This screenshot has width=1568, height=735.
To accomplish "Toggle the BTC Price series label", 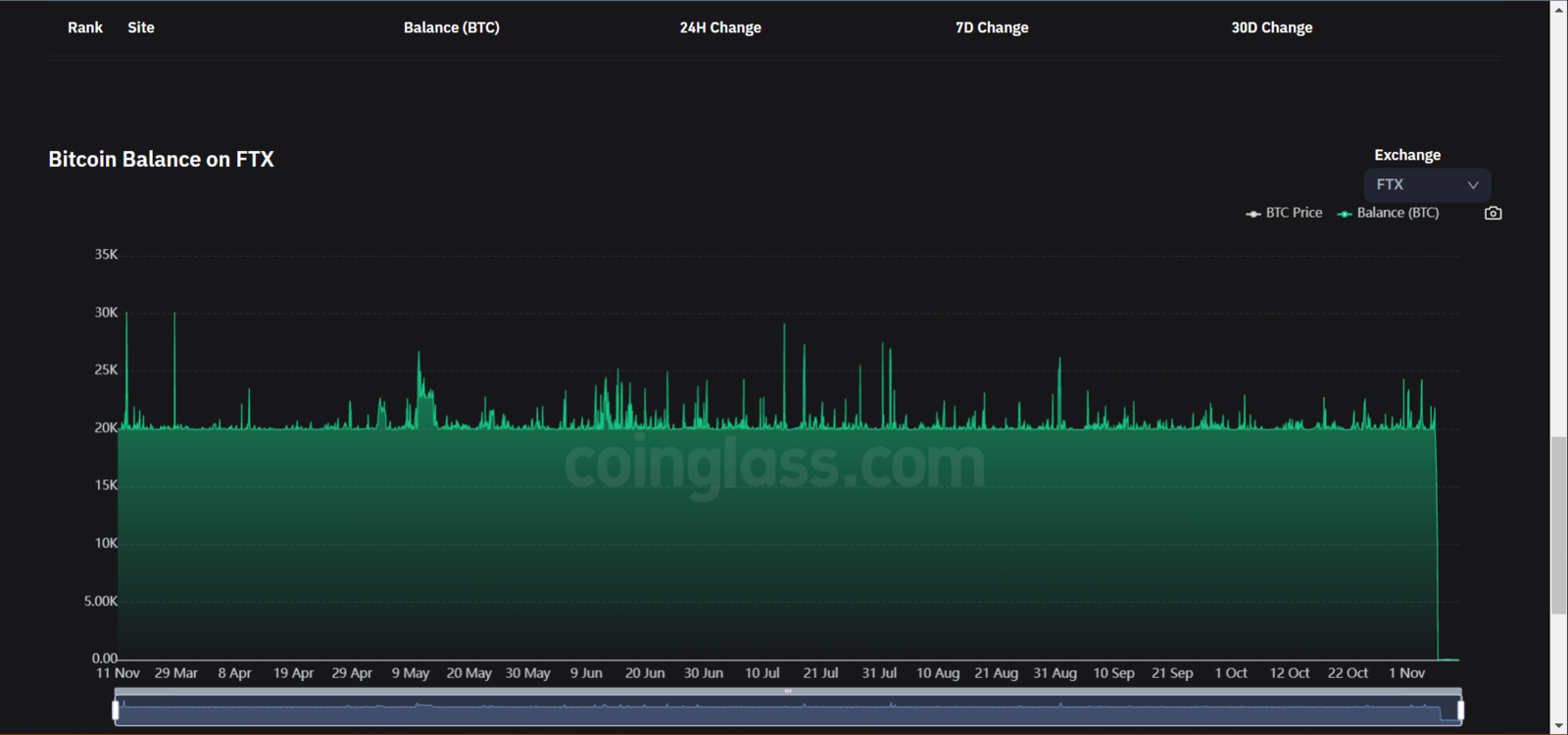I will [x=1294, y=213].
